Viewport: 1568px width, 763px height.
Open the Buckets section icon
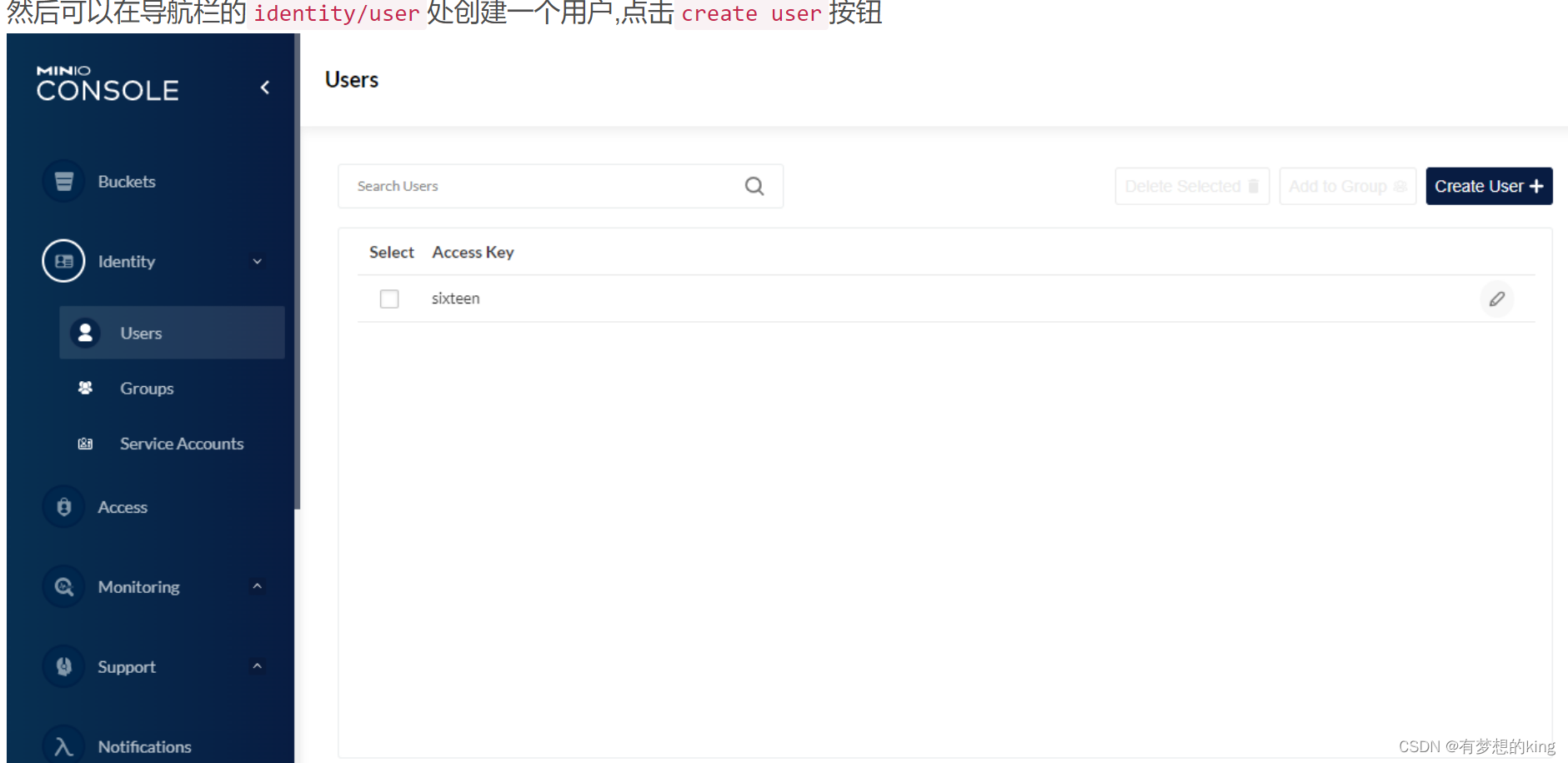(x=63, y=181)
